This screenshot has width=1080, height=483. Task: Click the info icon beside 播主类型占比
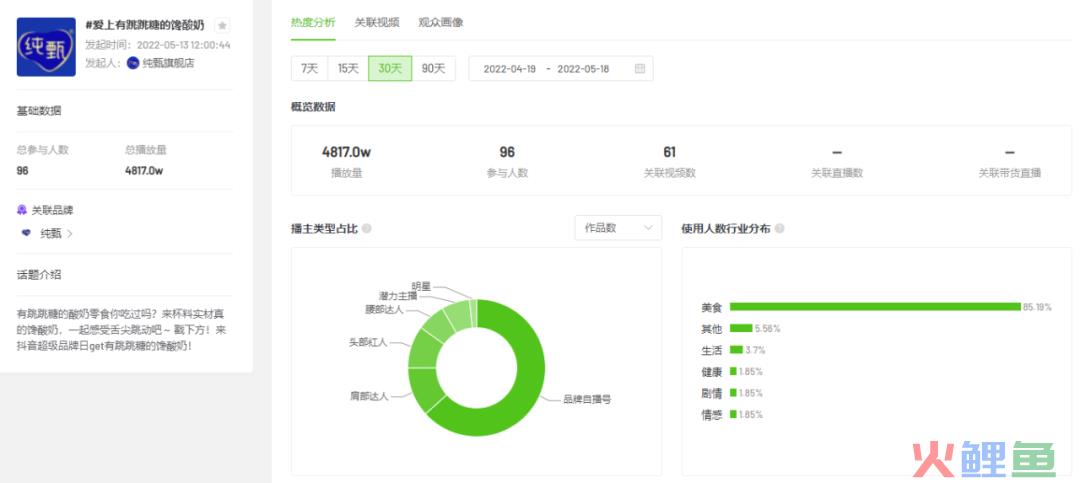(366, 229)
